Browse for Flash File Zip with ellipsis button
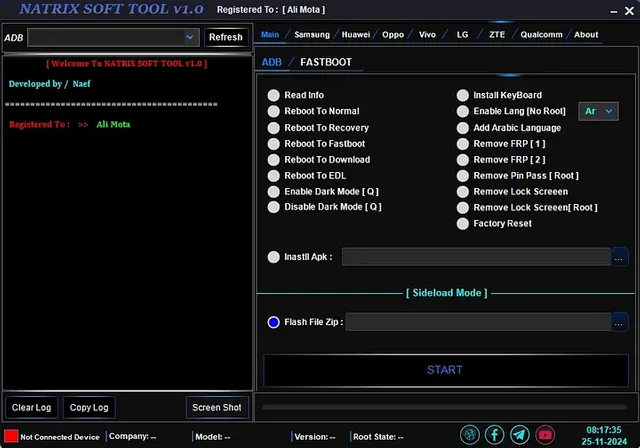Screen dimensions: 640x448 pyautogui.click(x=619, y=322)
